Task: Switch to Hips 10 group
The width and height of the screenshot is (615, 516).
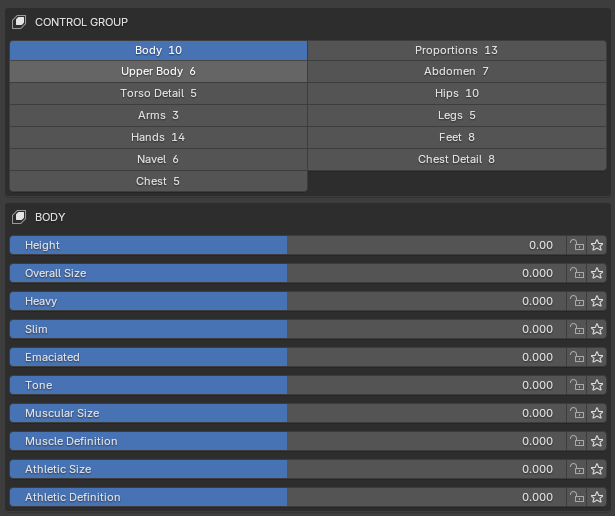Action: click(x=457, y=93)
